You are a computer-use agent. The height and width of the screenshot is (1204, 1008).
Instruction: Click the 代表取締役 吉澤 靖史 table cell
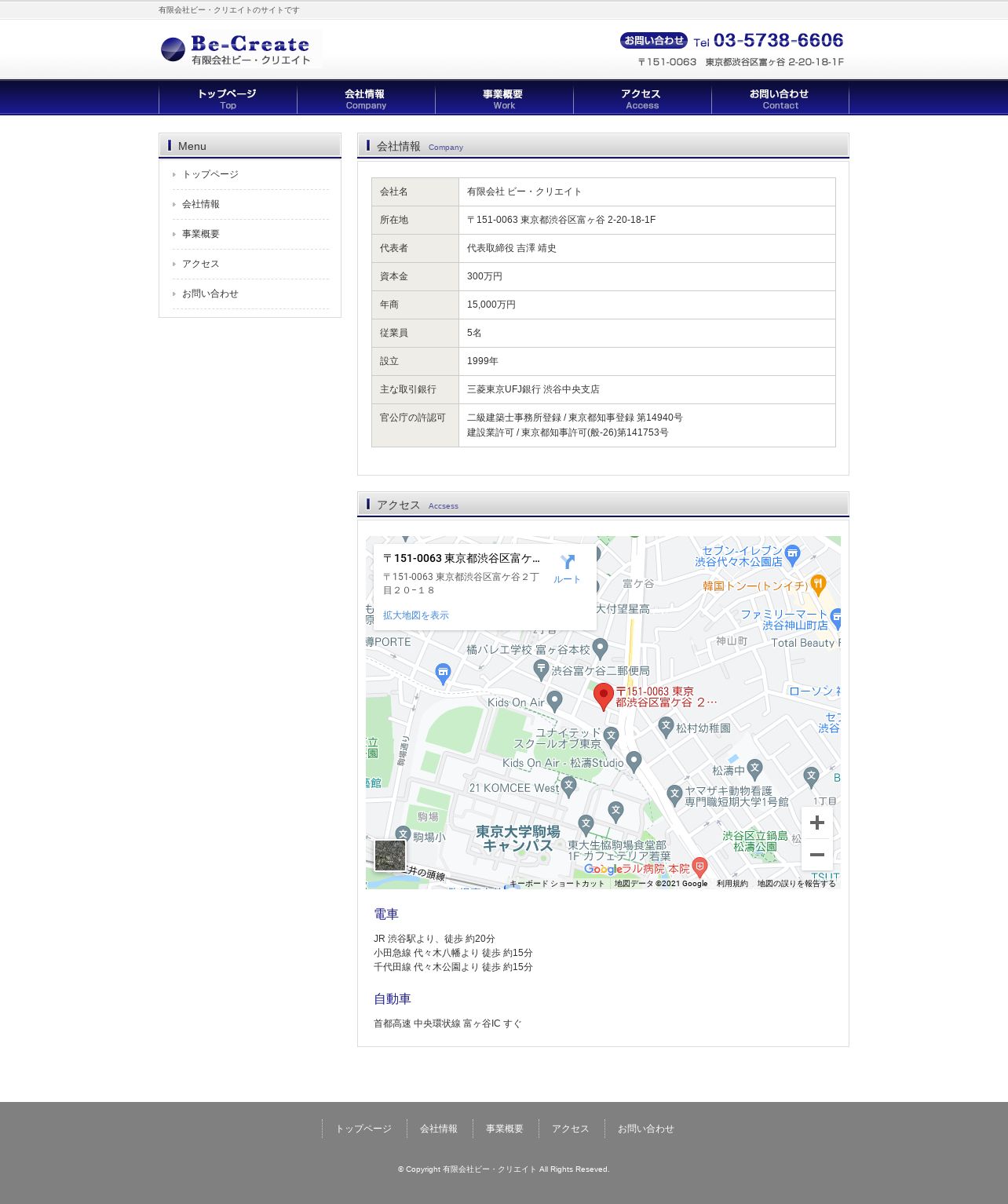click(647, 248)
